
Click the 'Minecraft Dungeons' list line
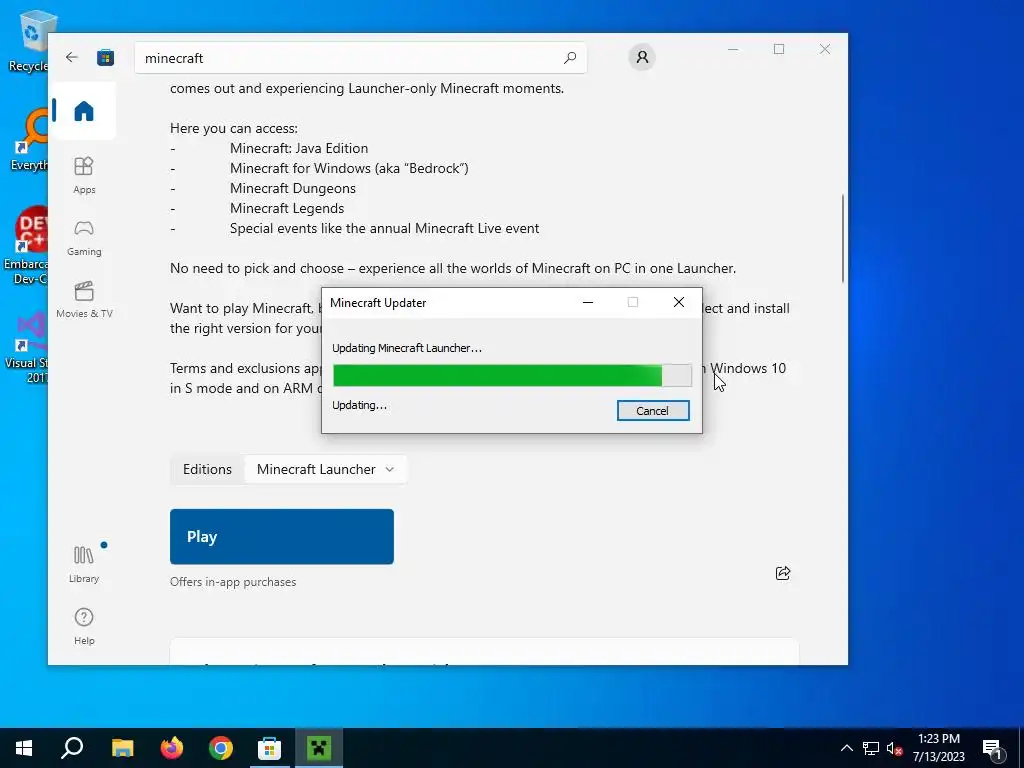293,188
